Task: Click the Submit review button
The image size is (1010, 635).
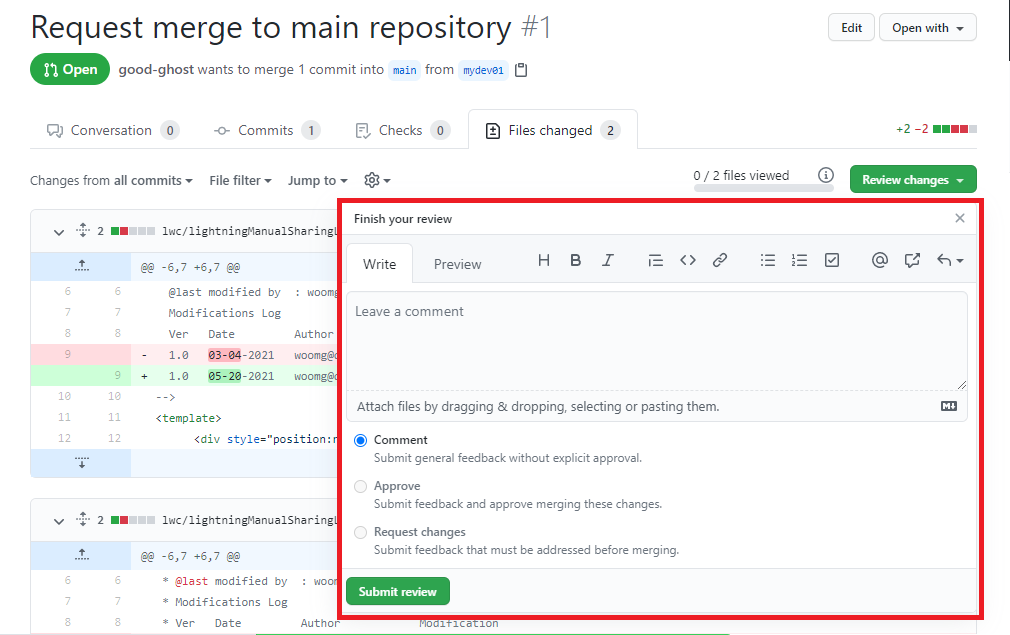Action: click(x=397, y=591)
